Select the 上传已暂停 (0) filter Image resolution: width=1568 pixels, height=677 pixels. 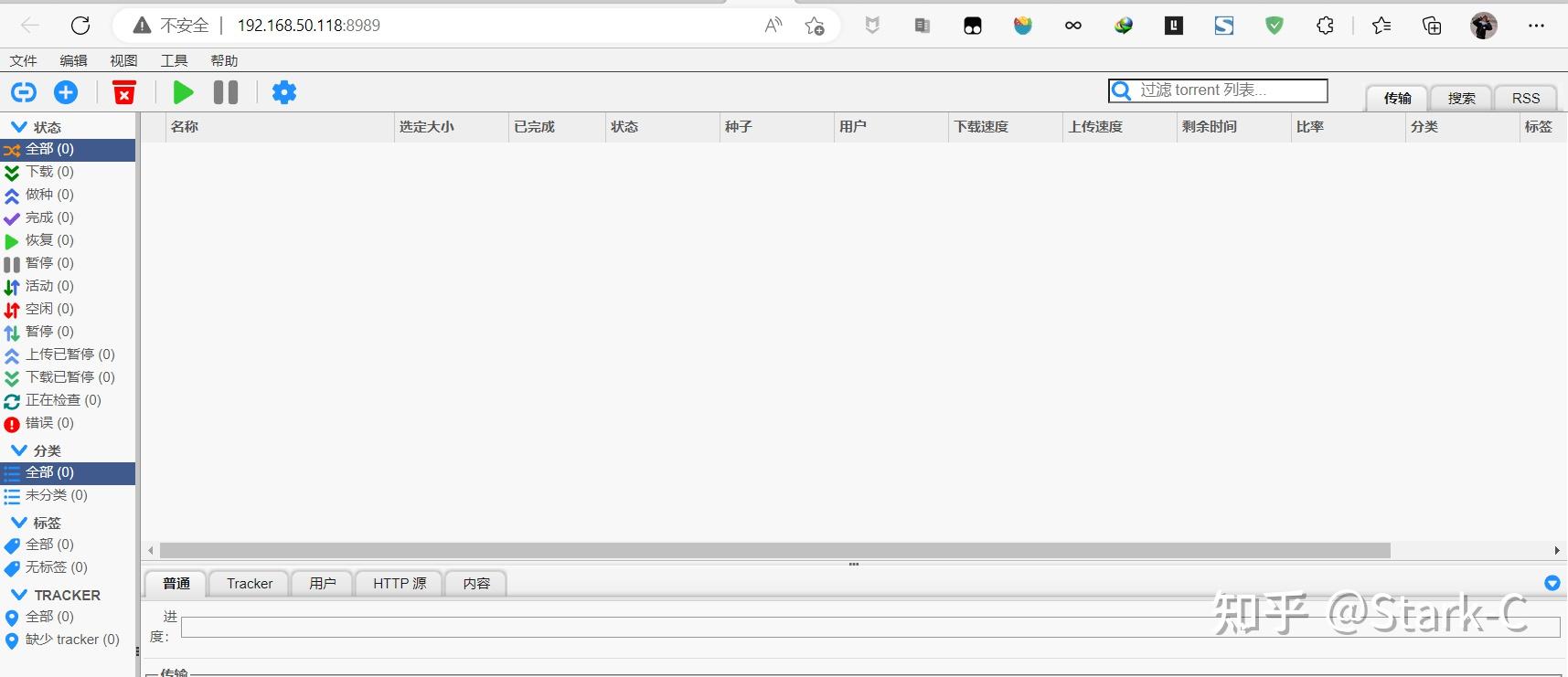(x=68, y=354)
